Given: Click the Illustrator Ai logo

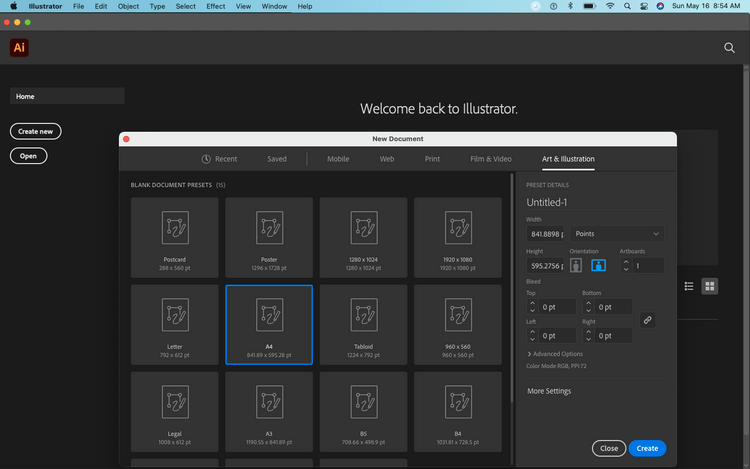Looking at the screenshot, I should [19, 47].
